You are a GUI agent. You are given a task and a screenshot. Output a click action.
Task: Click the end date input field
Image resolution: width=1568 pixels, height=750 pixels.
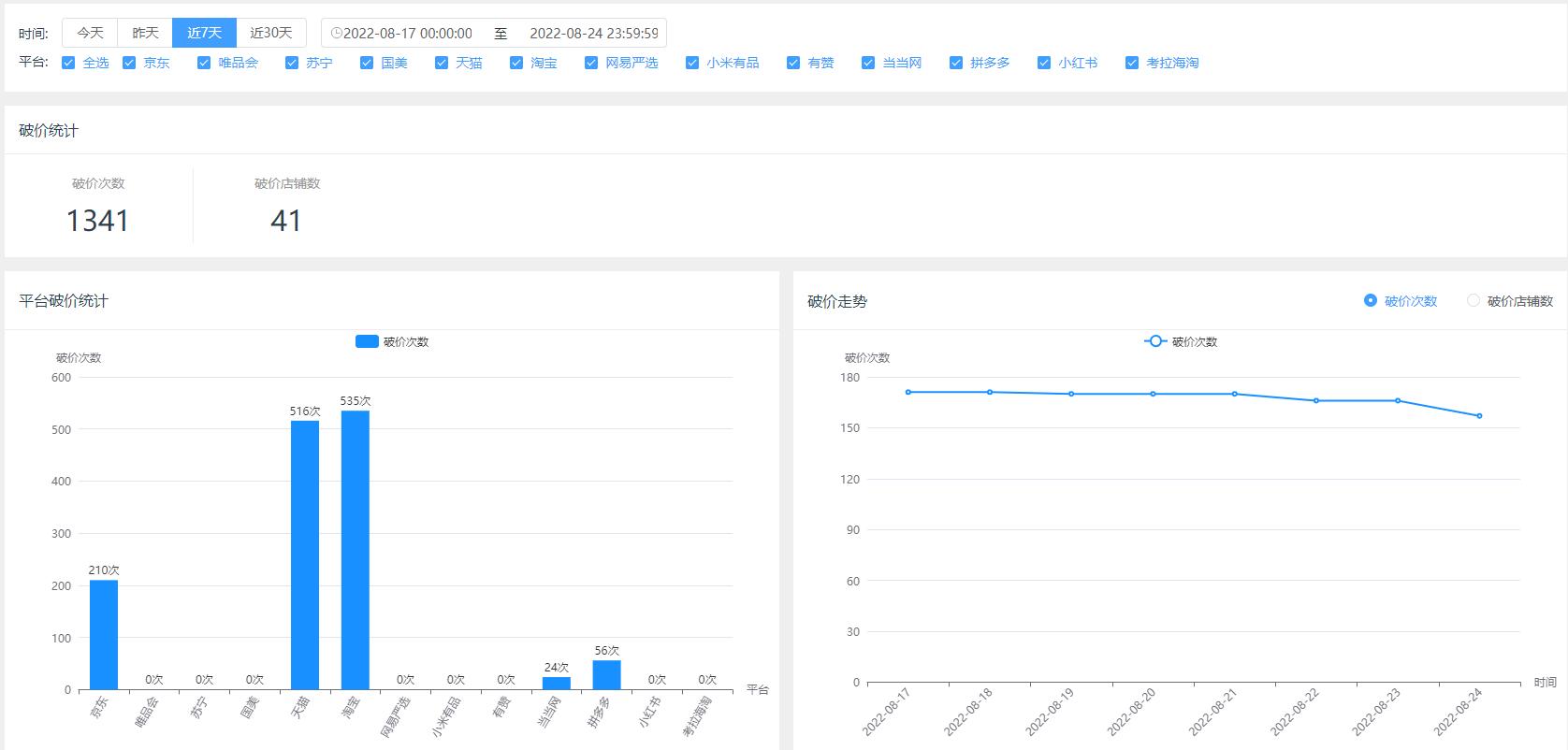[x=593, y=33]
